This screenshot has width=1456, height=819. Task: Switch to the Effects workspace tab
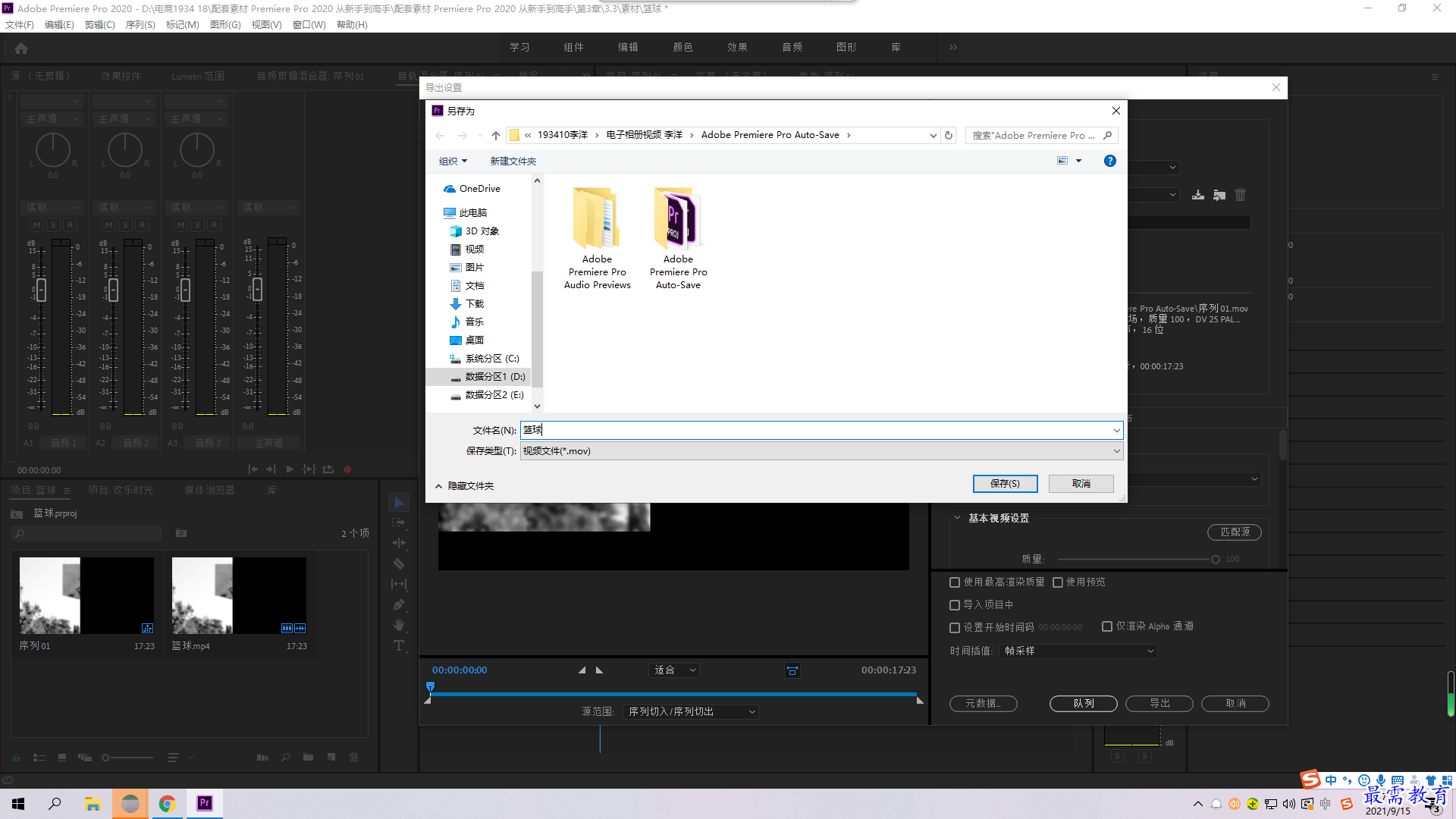pyautogui.click(x=737, y=48)
